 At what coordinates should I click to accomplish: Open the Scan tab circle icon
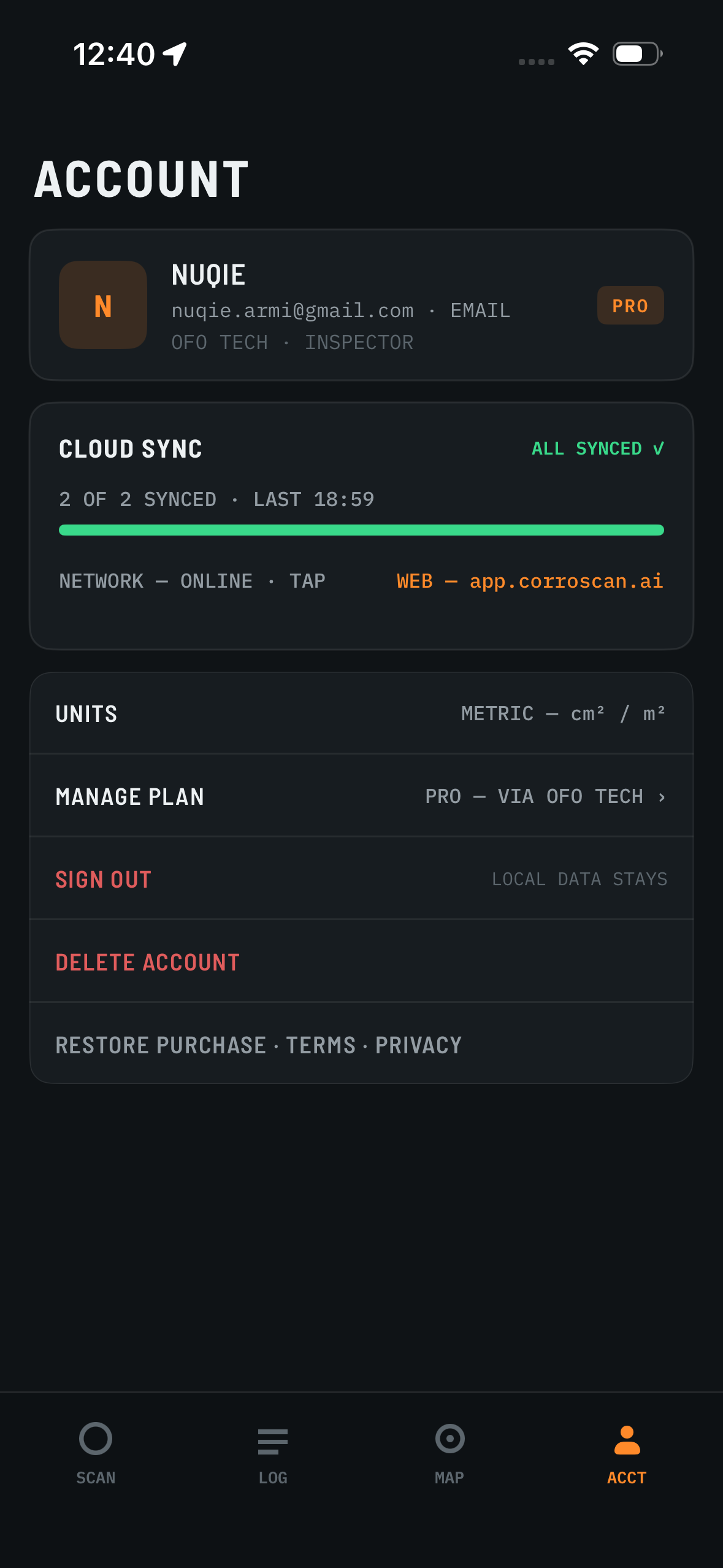[x=96, y=1439]
